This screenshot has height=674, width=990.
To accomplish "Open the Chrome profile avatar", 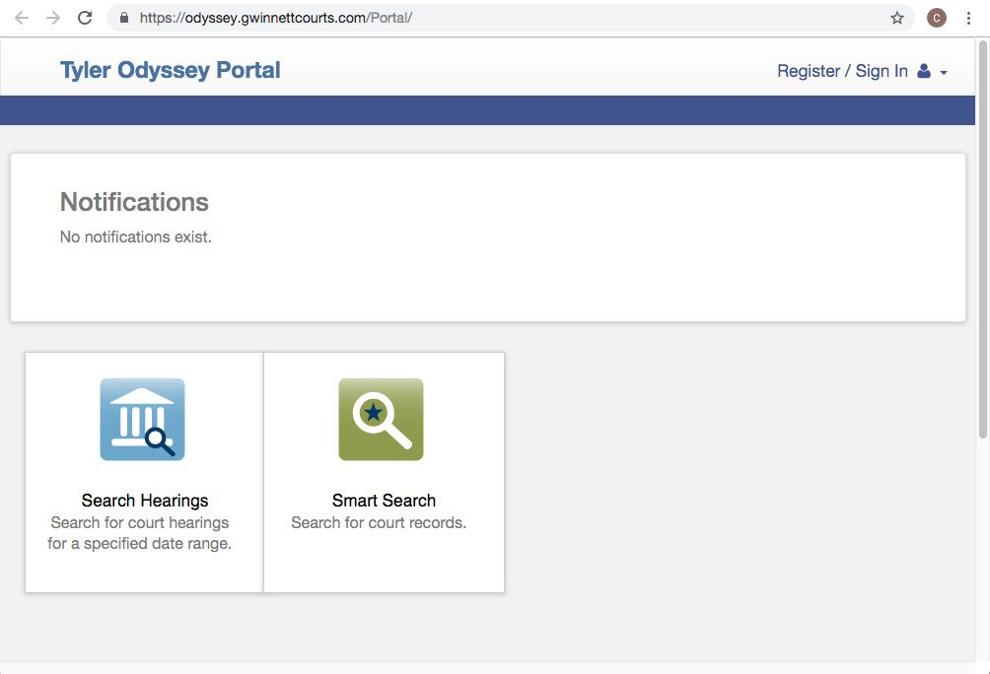I will (x=936, y=18).
